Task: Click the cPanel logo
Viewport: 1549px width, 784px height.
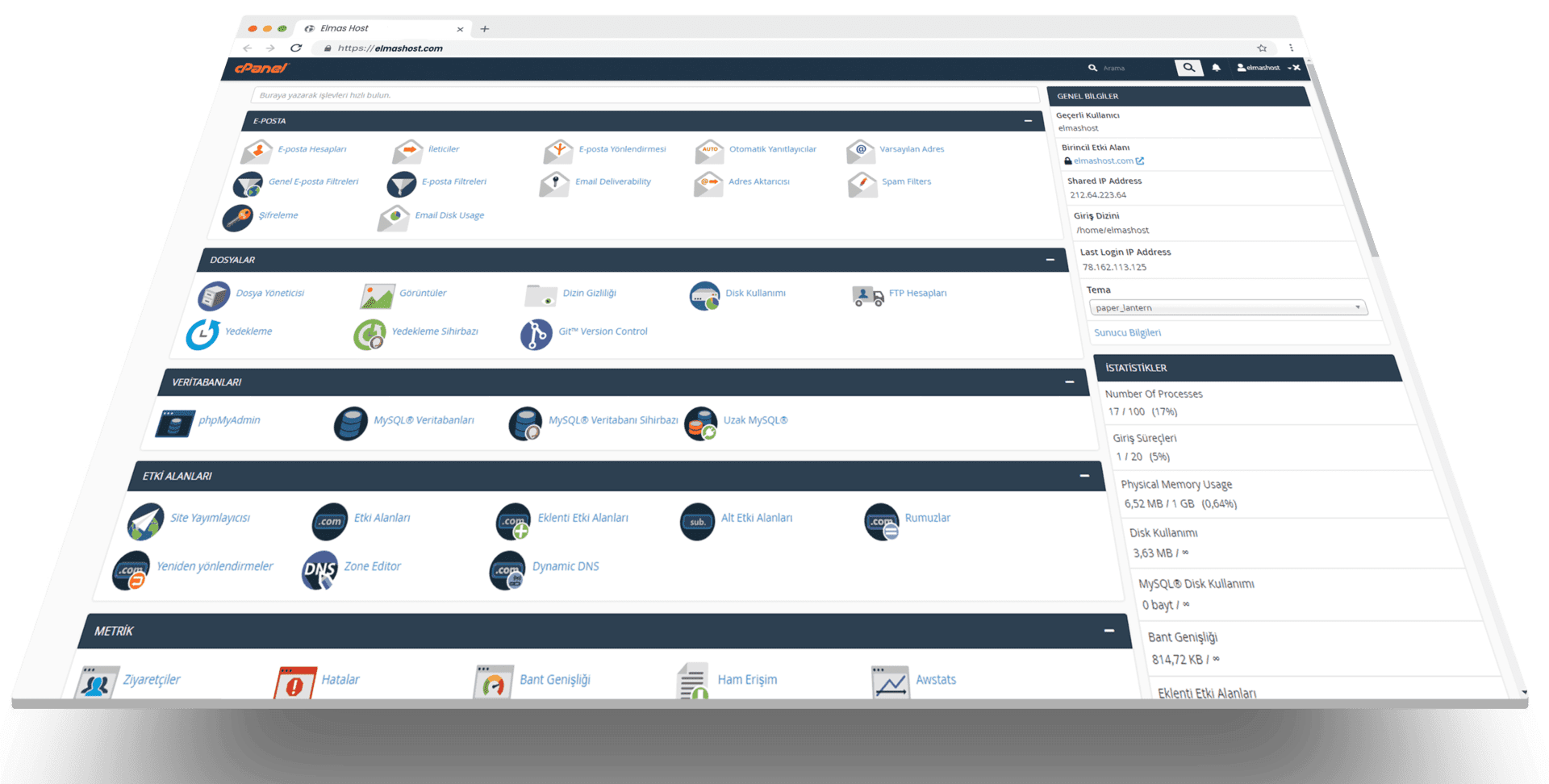Action: (261, 69)
